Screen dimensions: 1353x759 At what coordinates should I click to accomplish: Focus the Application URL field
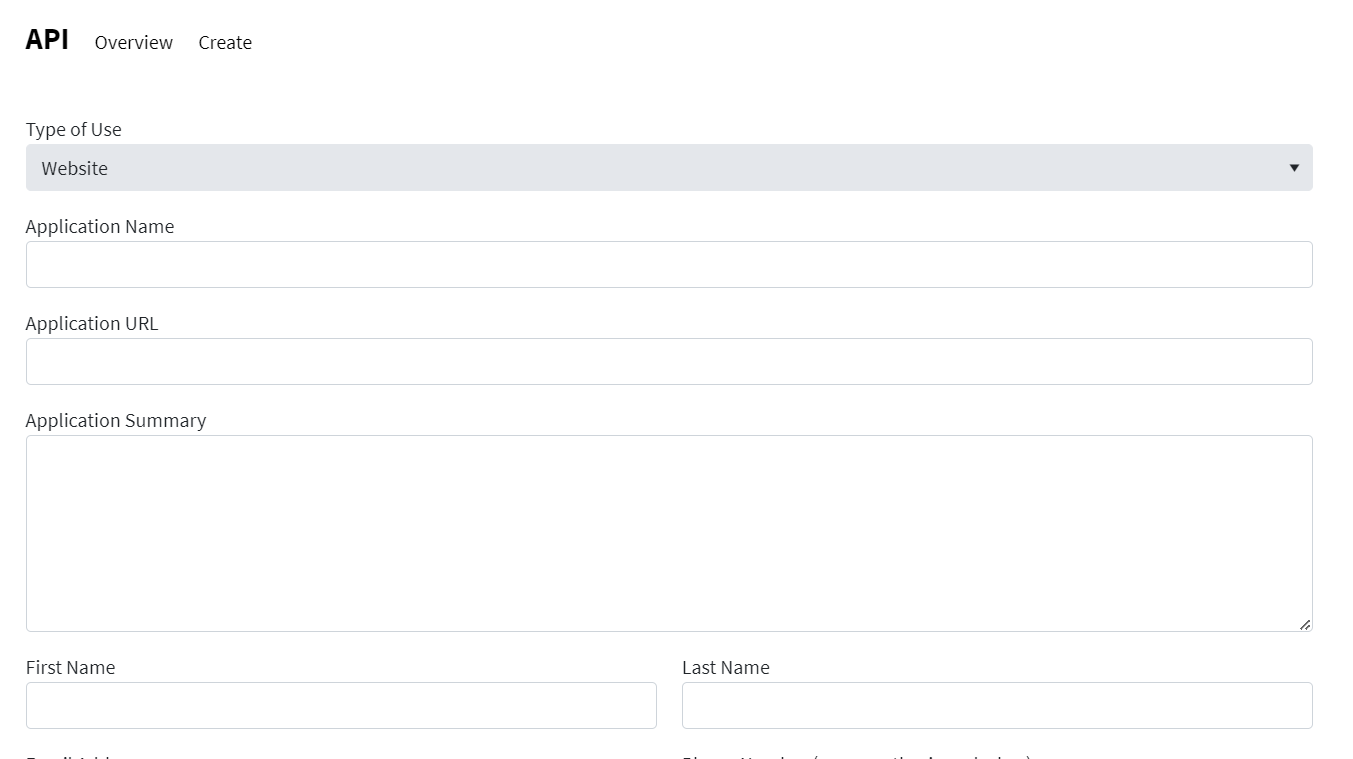pyautogui.click(x=669, y=362)
